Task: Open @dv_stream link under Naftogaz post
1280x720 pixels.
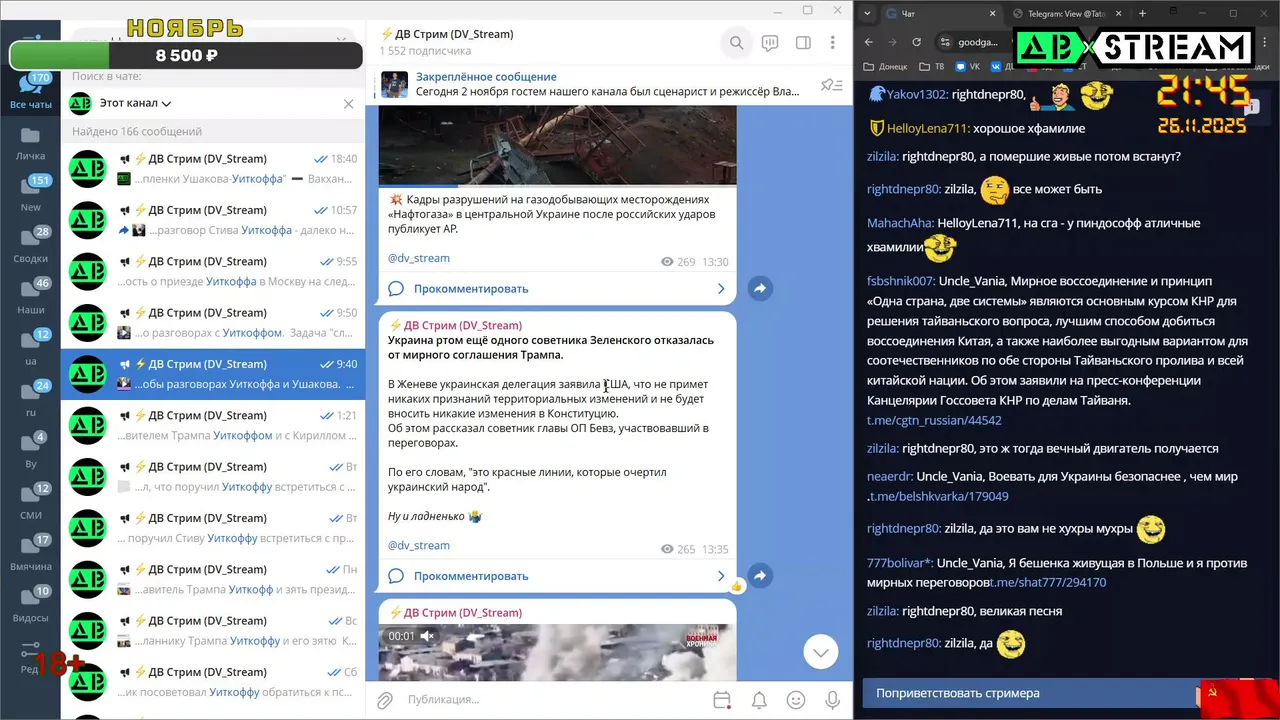Action: 418,258
